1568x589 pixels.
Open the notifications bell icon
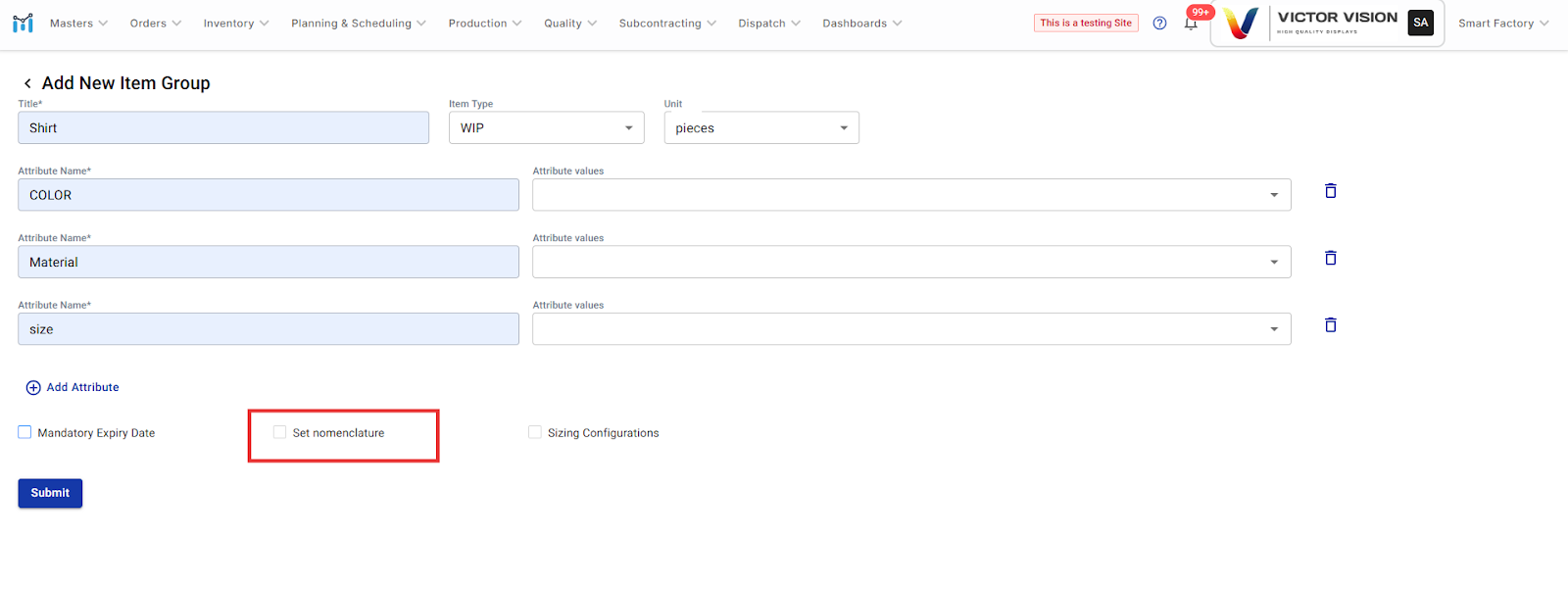[x=1191, y=24]
